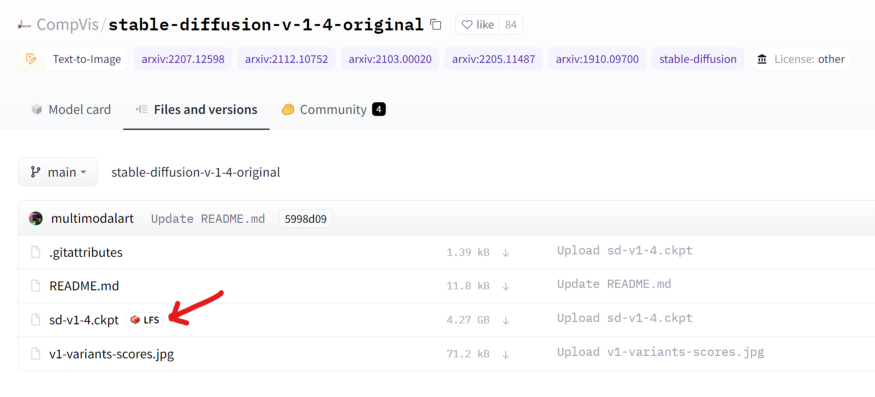Screen dimensions: 875x397
Task: Open commit hash 5998d09
Action: pyautogui.click(x=306, y=218)
